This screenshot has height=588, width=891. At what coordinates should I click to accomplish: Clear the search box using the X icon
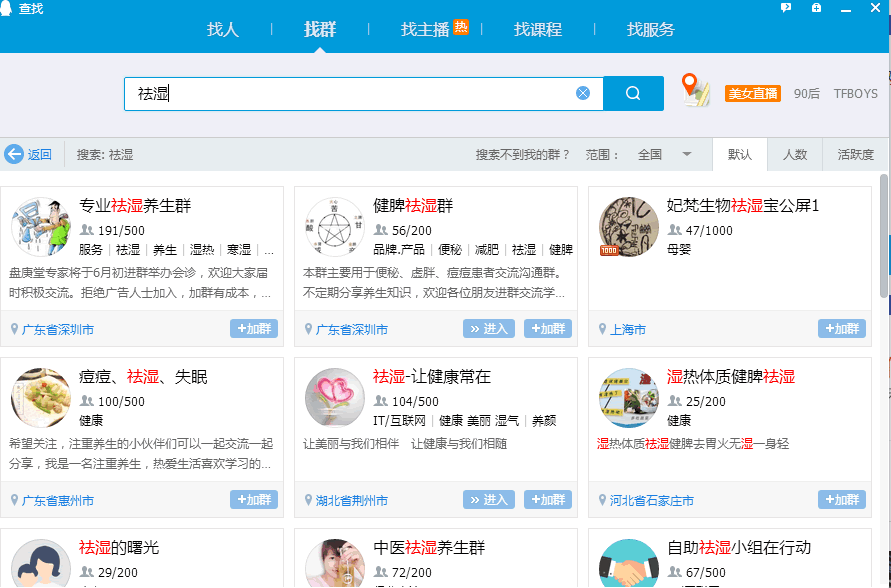tap(583, 92)
